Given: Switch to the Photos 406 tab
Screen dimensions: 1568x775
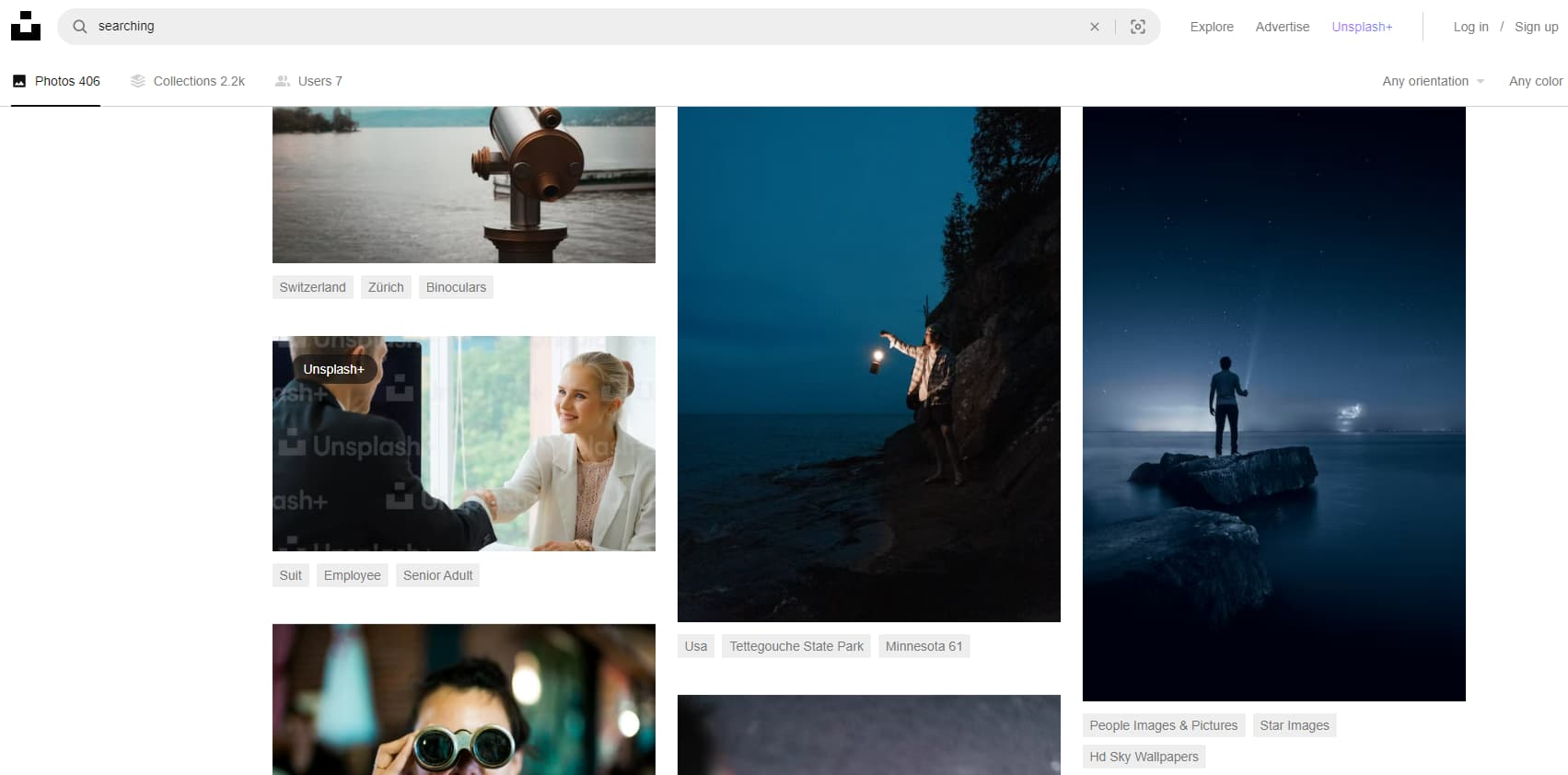Looking at the screenshot, I should 56,81.
